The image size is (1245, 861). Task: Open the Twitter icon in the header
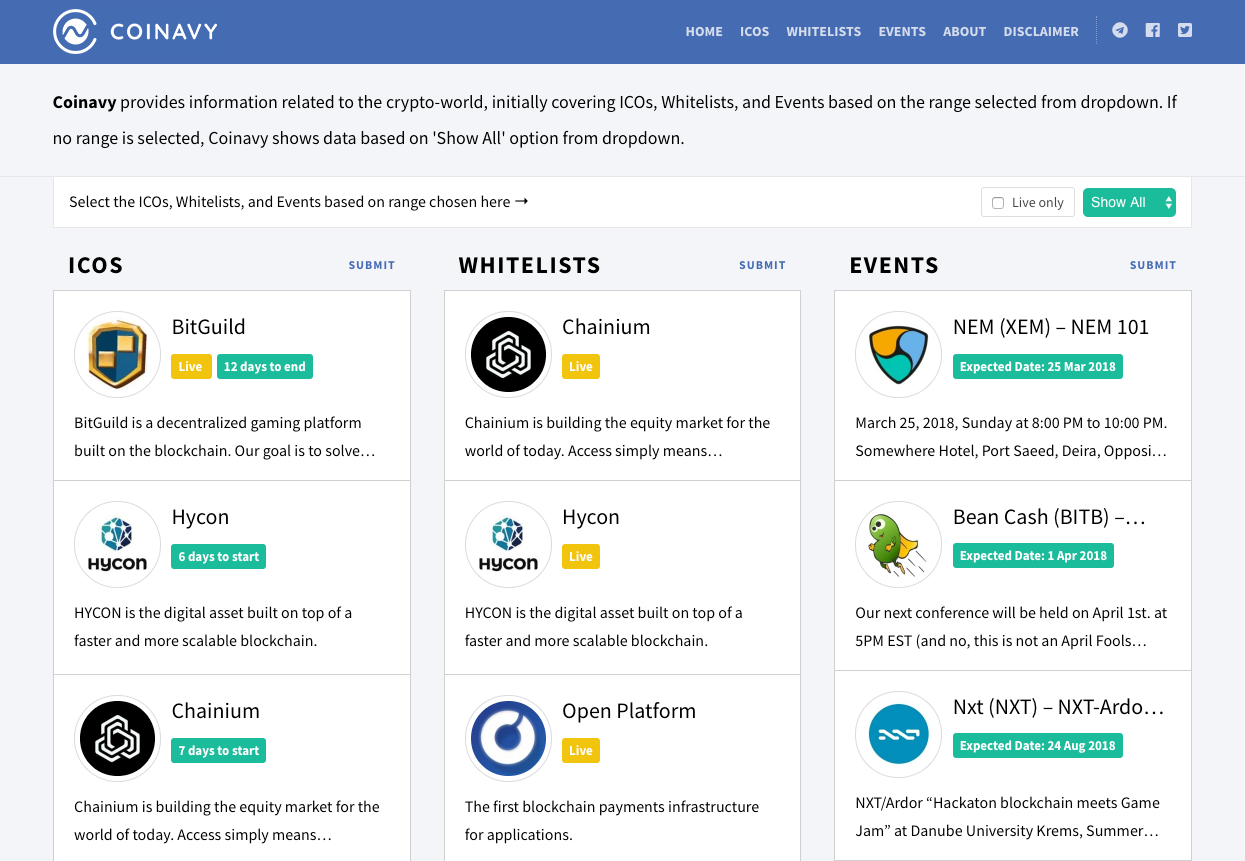click(x=1184, y=30)
